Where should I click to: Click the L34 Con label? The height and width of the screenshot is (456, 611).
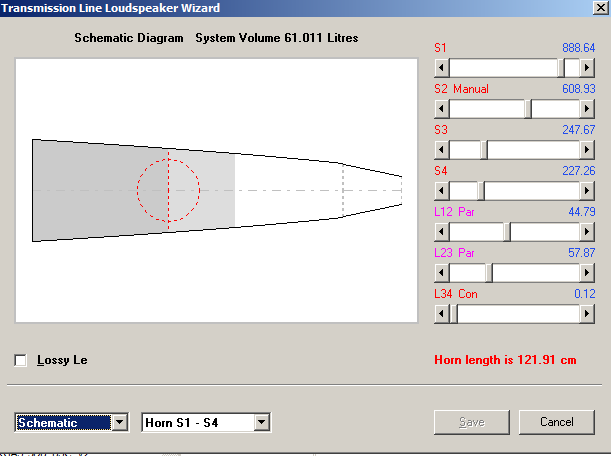click(456, 294)
